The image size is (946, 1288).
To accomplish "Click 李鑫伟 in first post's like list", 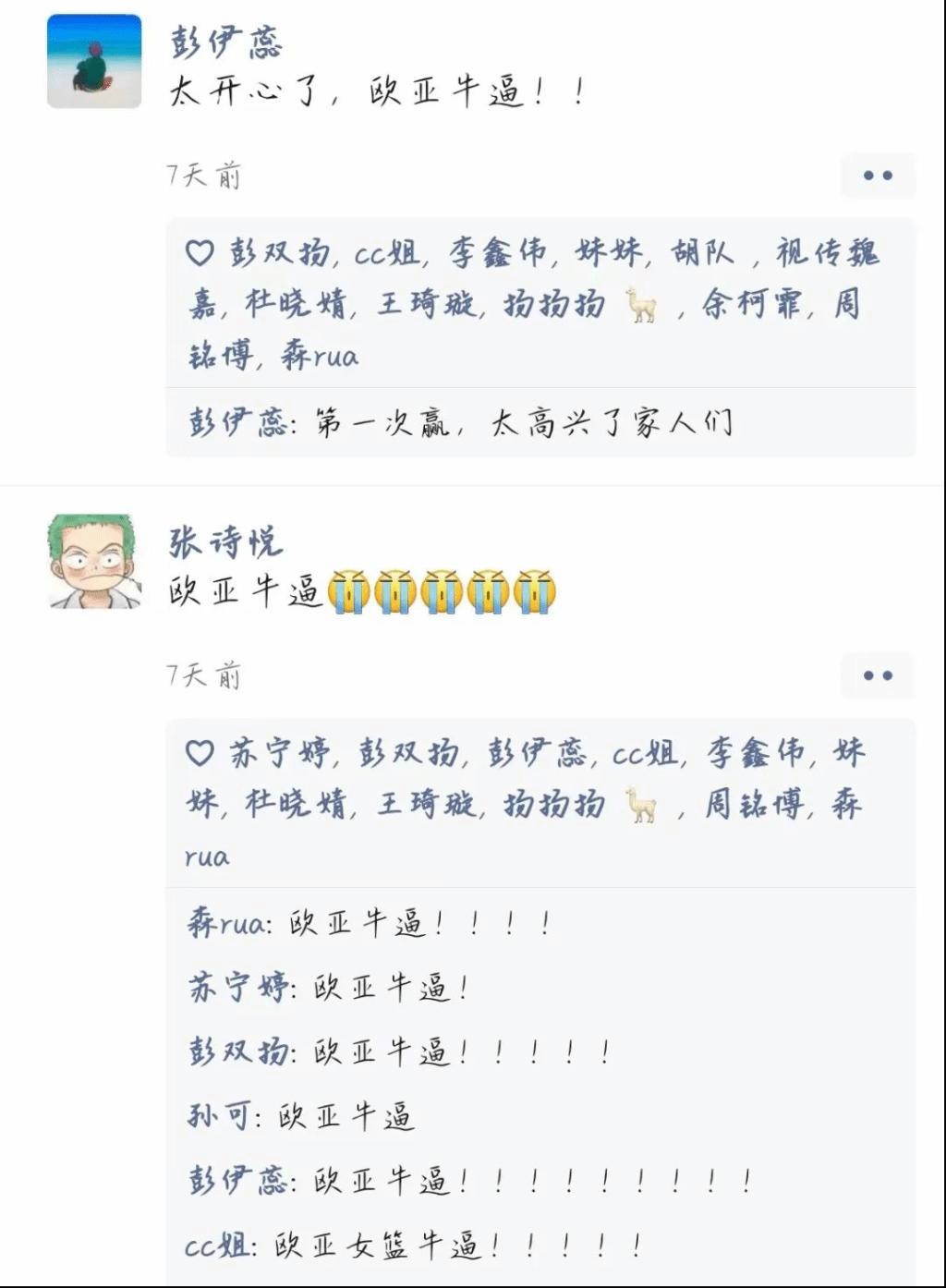I will [498, 252].
